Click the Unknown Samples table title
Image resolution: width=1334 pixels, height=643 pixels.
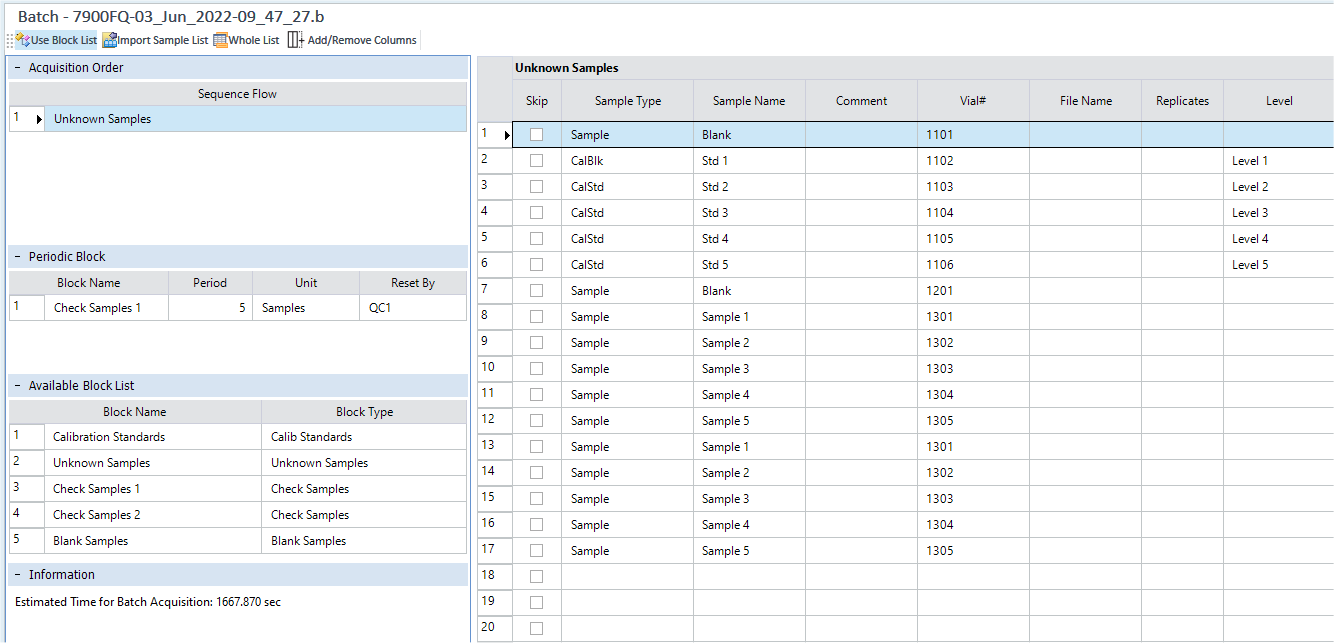[x=566, y=69]
